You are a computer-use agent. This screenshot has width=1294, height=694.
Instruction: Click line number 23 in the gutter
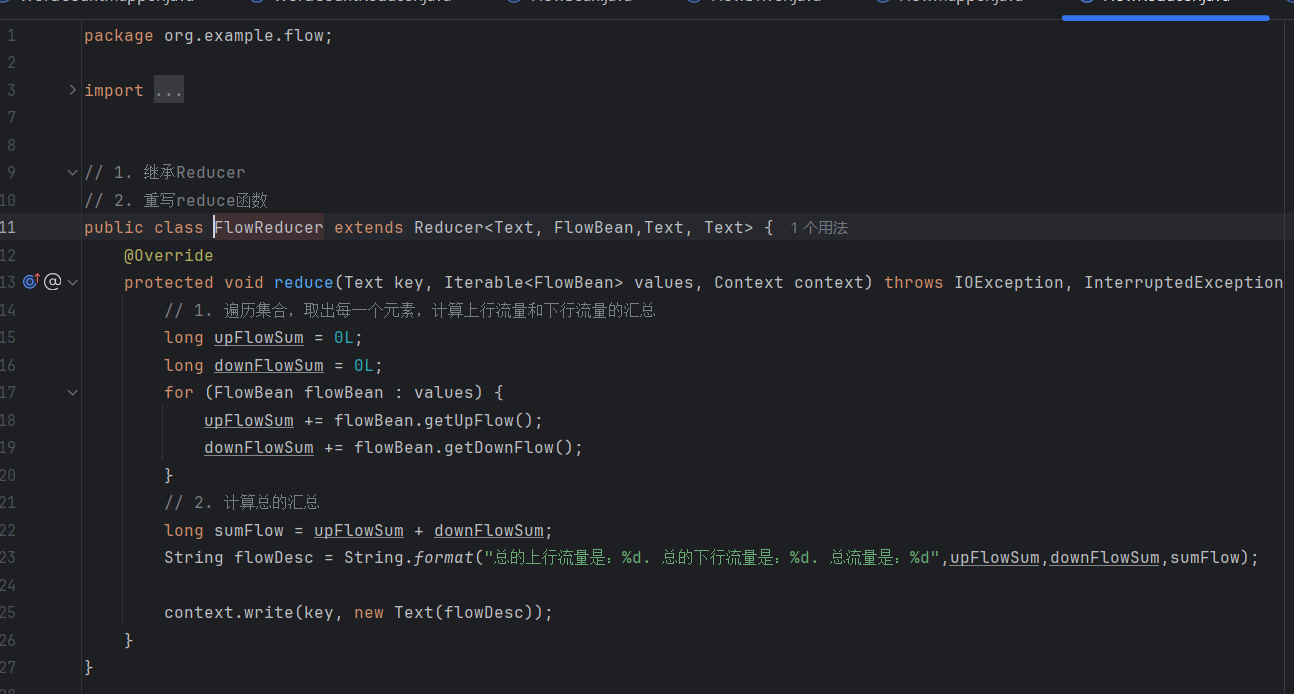point(10,557)
